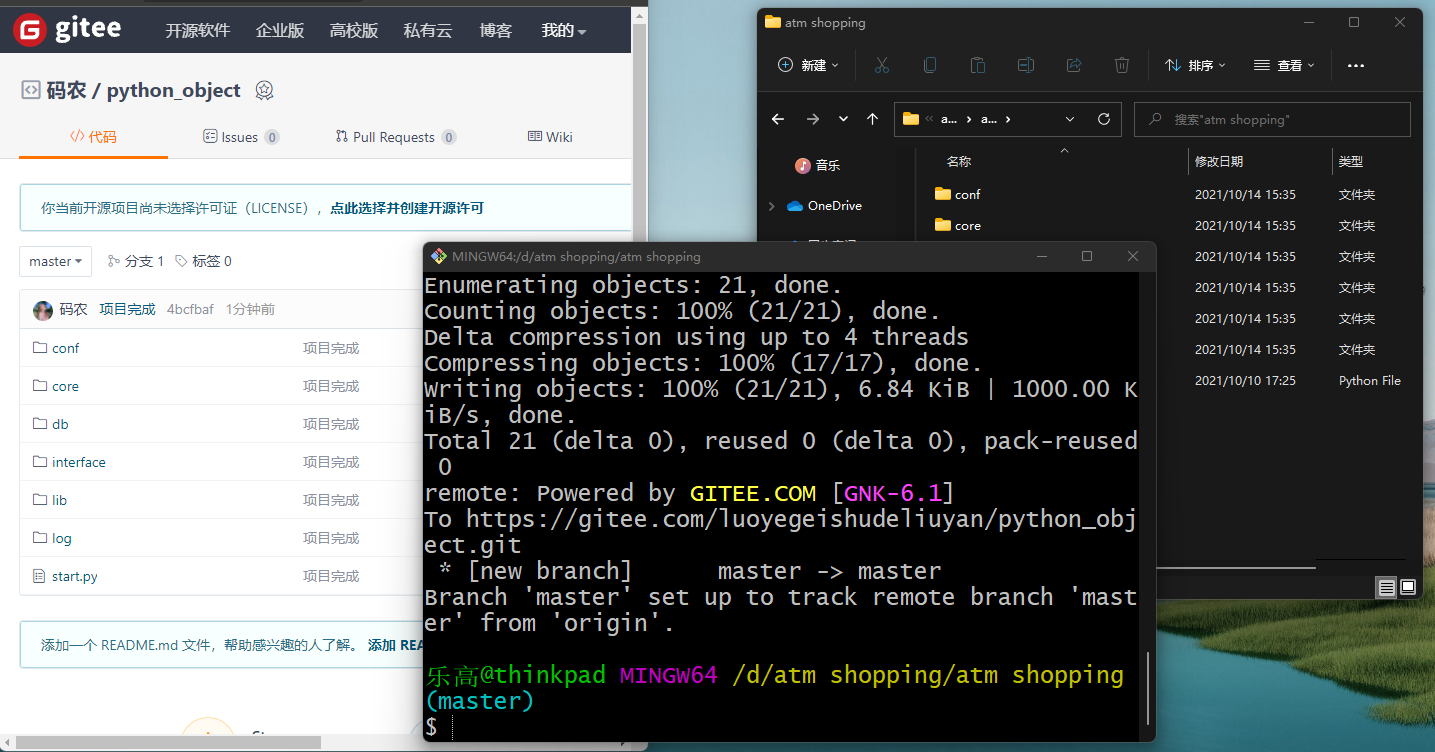Click the 2021/10/10 17:25 date in Explorer
The image size is (1435, 752).
(x=1245, y=380)
